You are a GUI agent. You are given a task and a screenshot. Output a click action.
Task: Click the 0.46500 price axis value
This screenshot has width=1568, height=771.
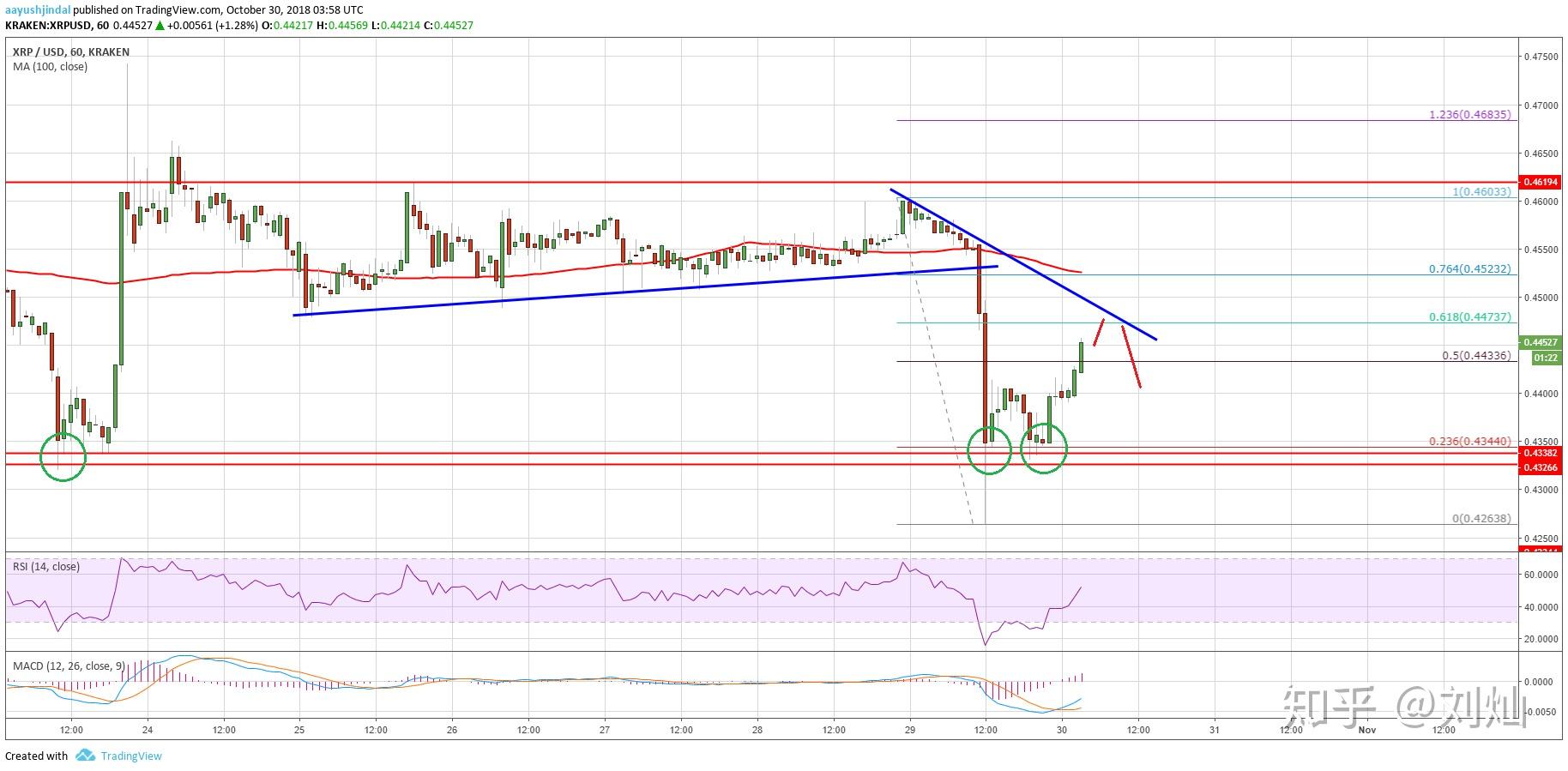(1541, 154)
